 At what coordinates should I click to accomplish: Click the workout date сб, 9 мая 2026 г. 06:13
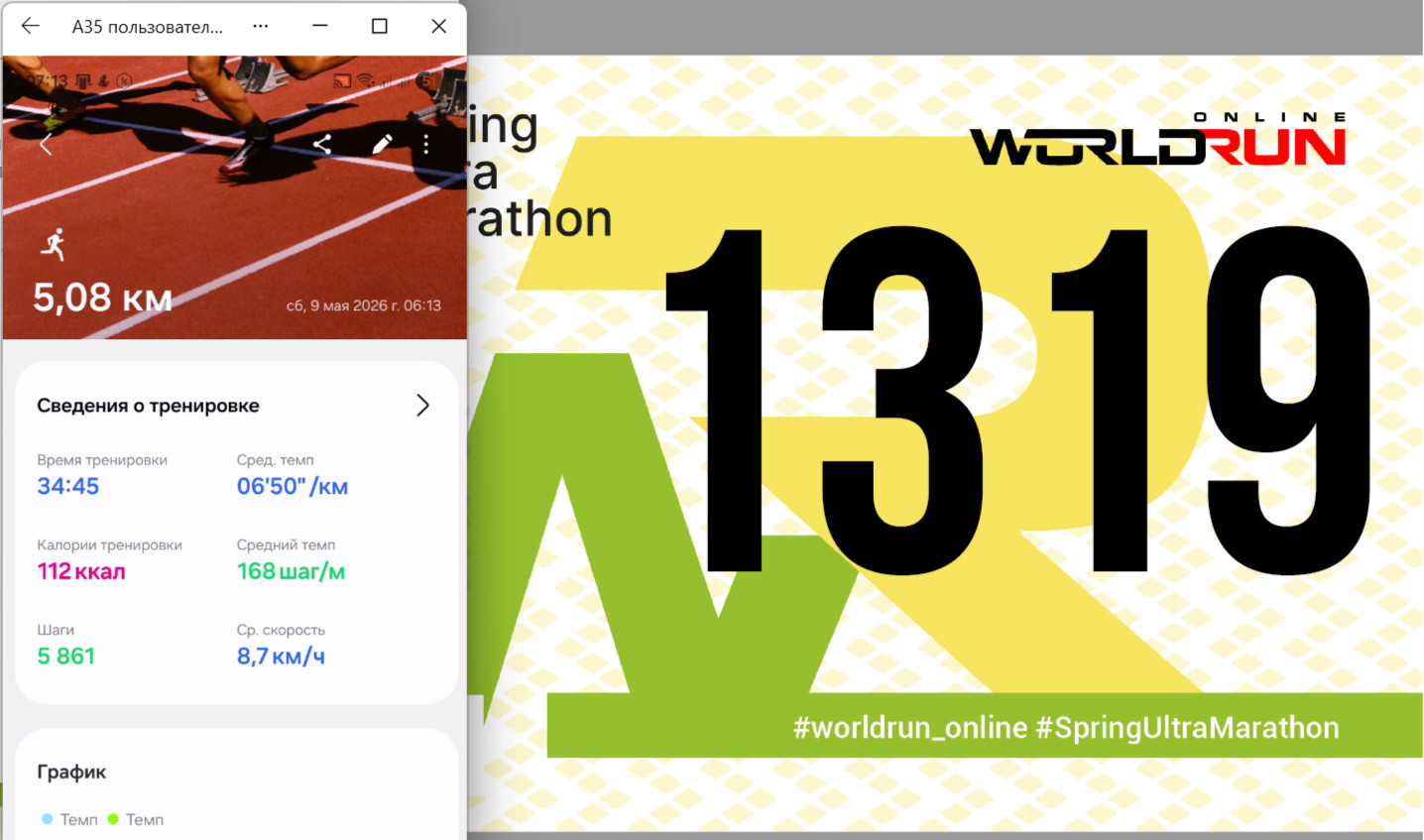point(364,305)
